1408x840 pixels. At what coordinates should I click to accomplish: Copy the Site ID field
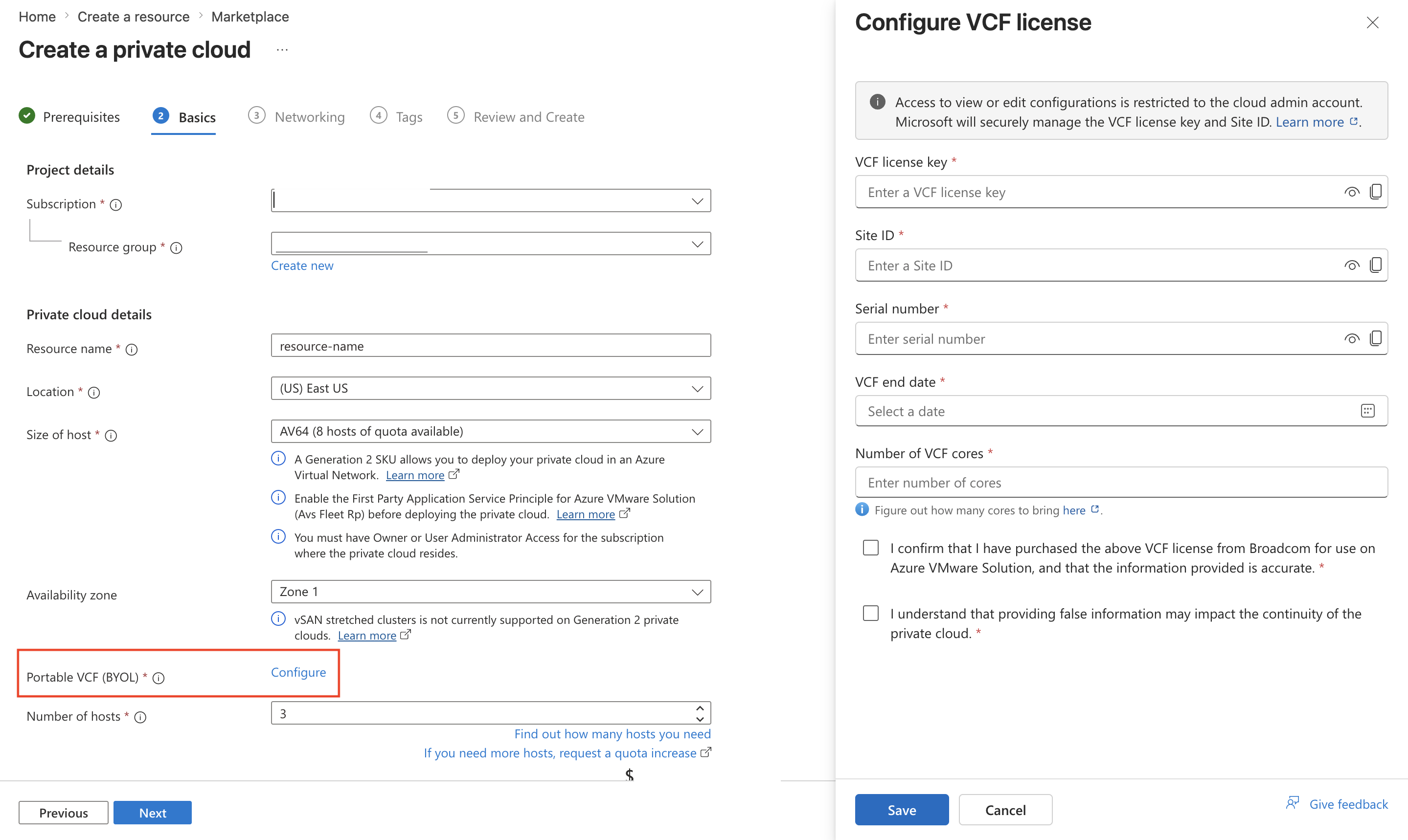(x=1376, y=265)
